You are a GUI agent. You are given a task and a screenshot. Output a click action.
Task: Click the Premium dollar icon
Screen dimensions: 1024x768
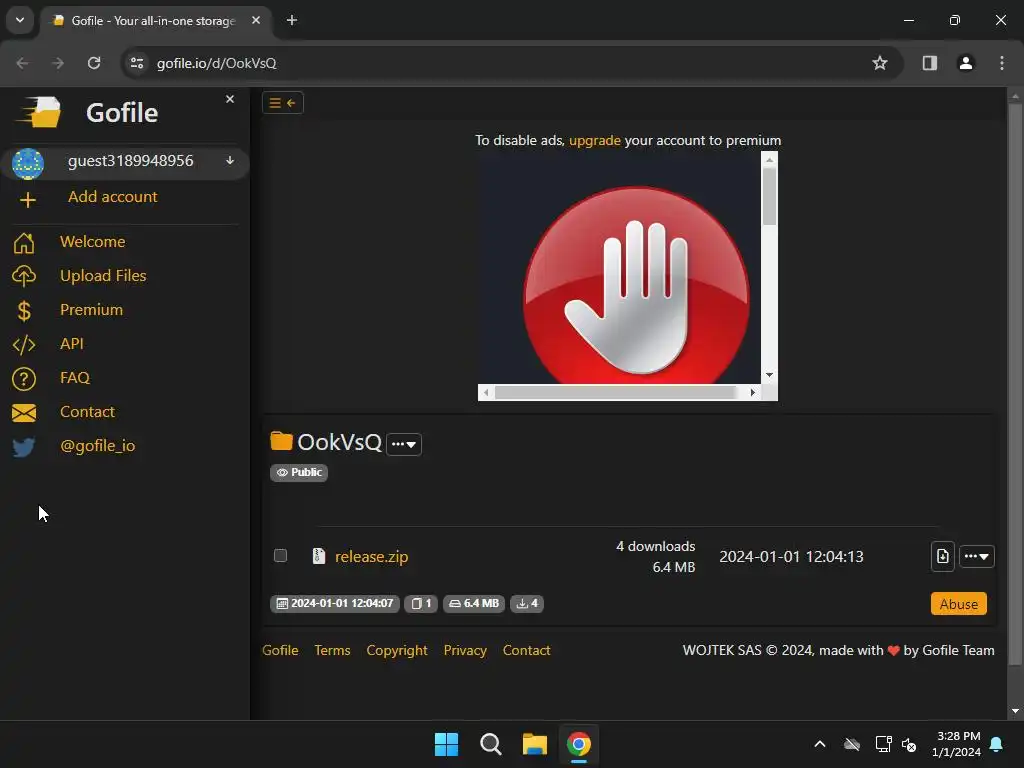[x=24, y=311]
